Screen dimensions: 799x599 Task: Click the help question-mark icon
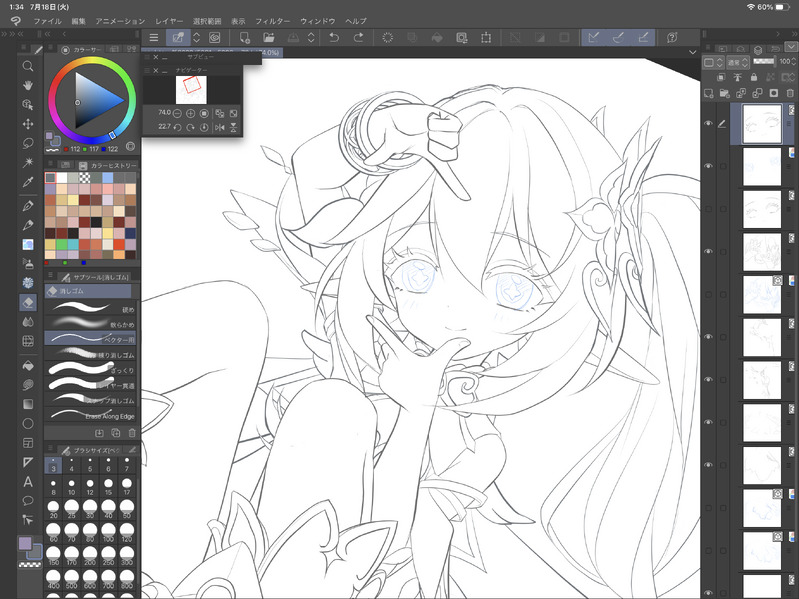coord(672,37)
